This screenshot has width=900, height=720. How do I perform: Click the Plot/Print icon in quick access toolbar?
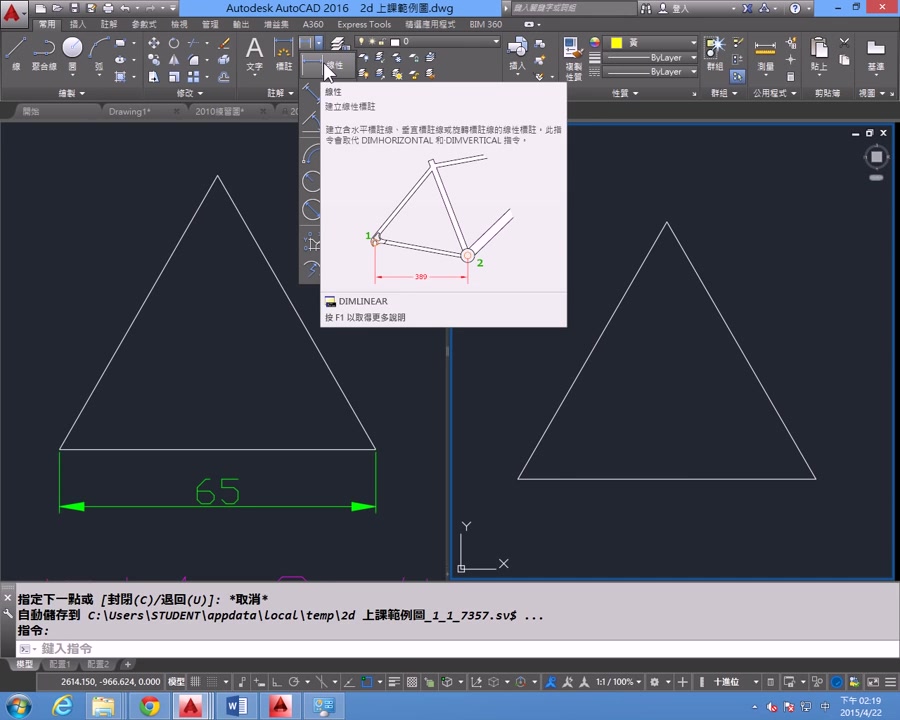pos(108,8)
